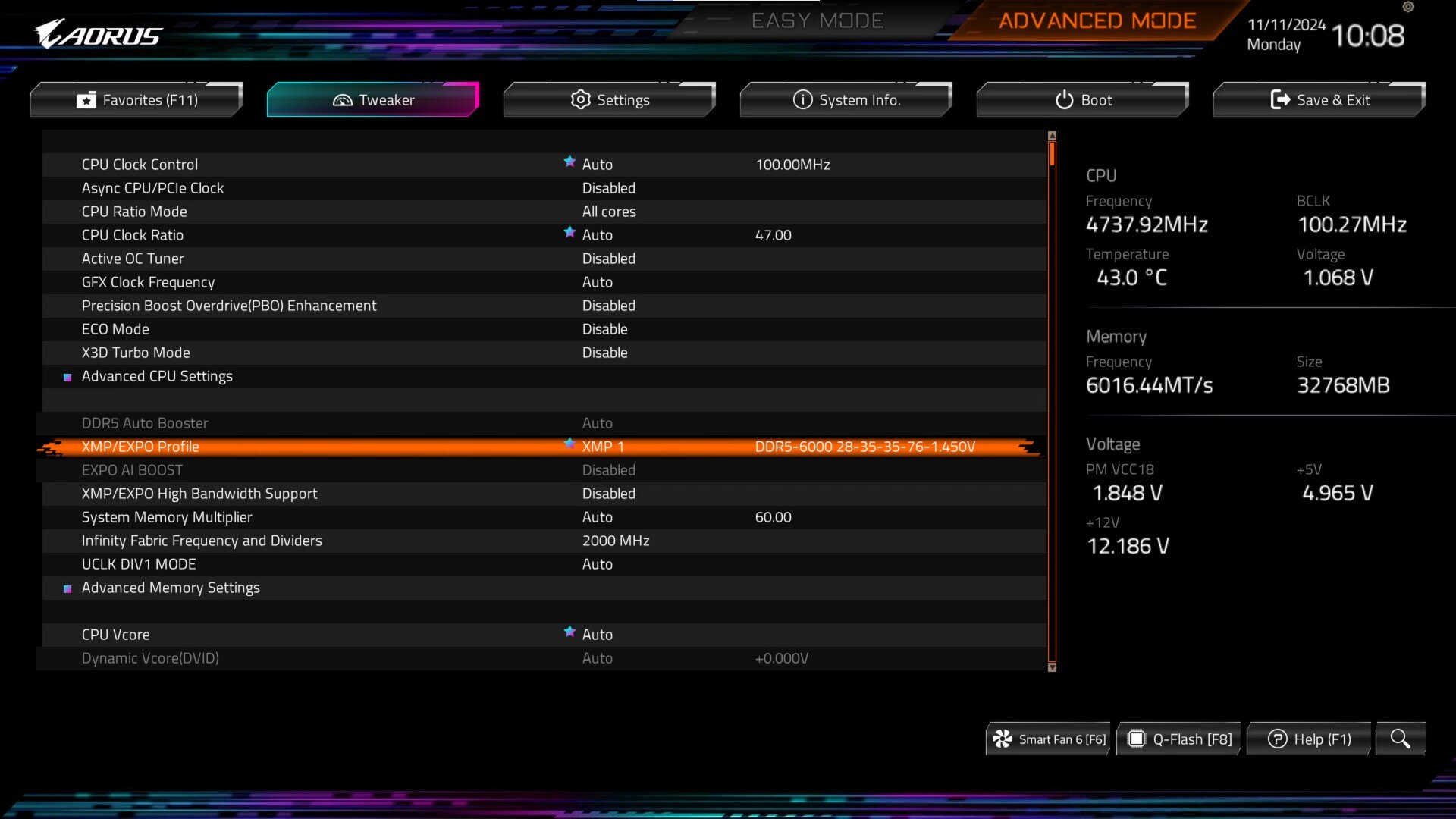Image resolution: width=1456 pixels, height=819 pixels.
Task: Open the Boot tab
Action: pos(1083,99)
